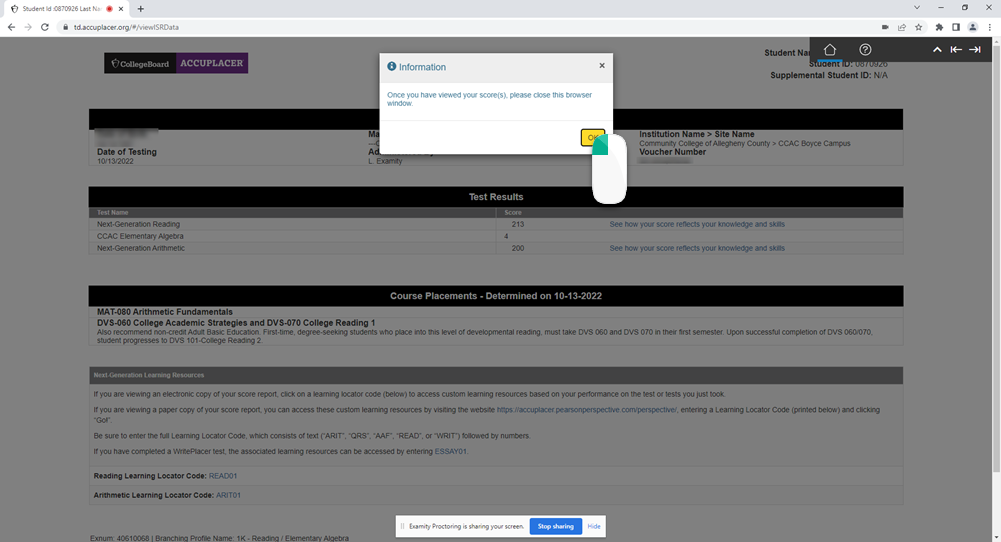Toggle the browser side panel icon

coord(956,27)
